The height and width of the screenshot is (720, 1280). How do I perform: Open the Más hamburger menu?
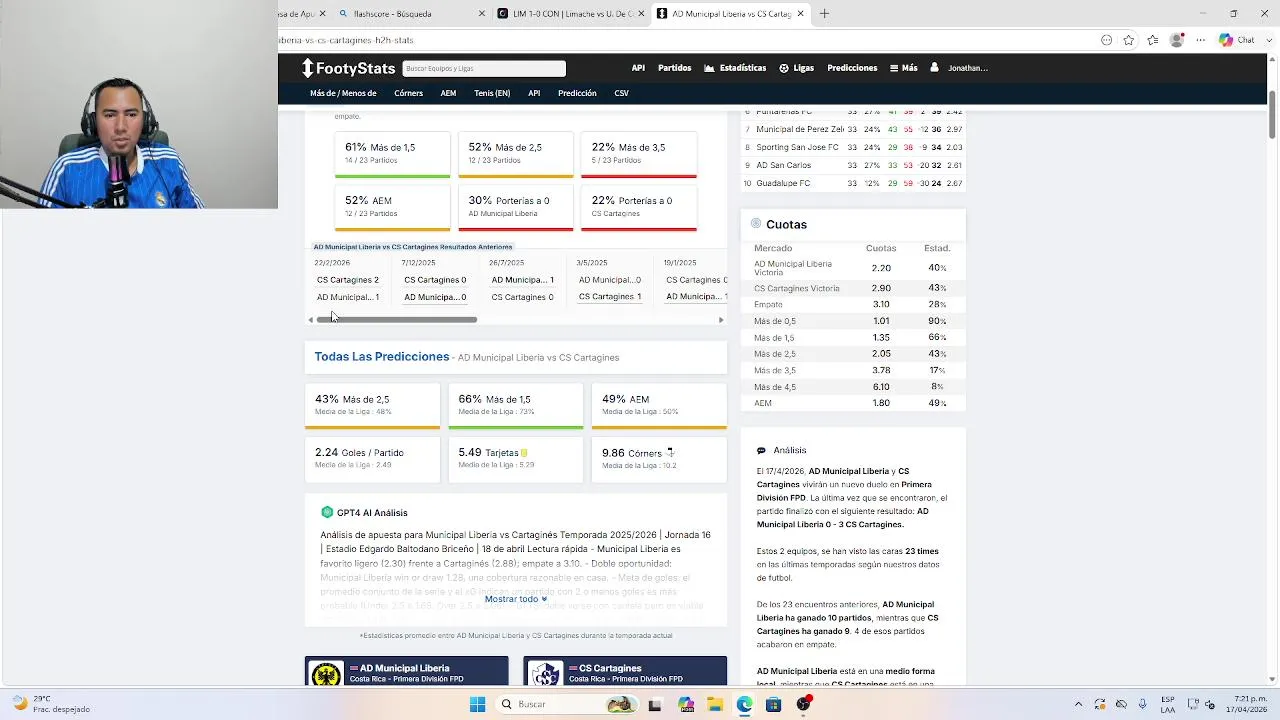tap(903, 68)
